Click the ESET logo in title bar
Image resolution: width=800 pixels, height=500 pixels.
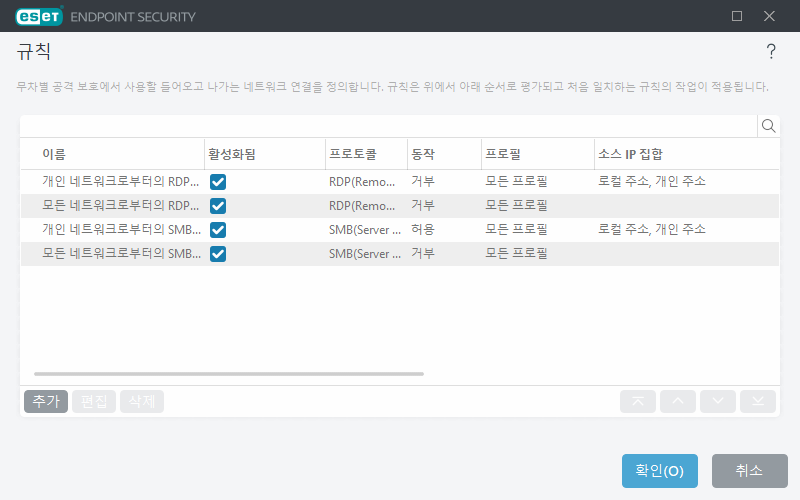click(x=39, y=16)
